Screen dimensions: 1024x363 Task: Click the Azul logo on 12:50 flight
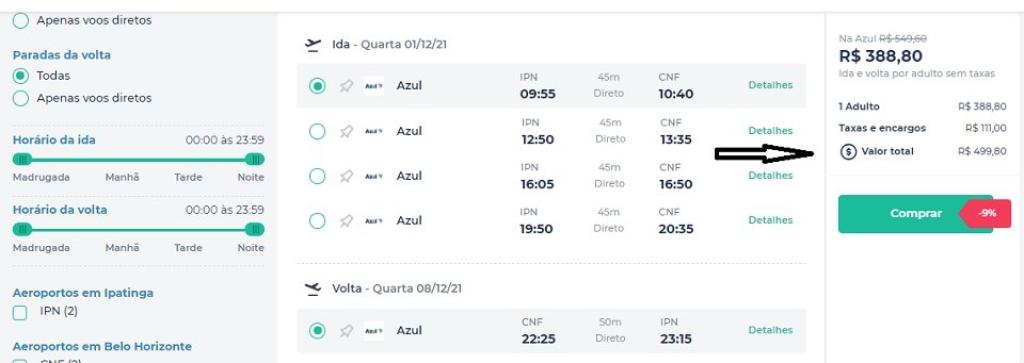pos(374,131)
